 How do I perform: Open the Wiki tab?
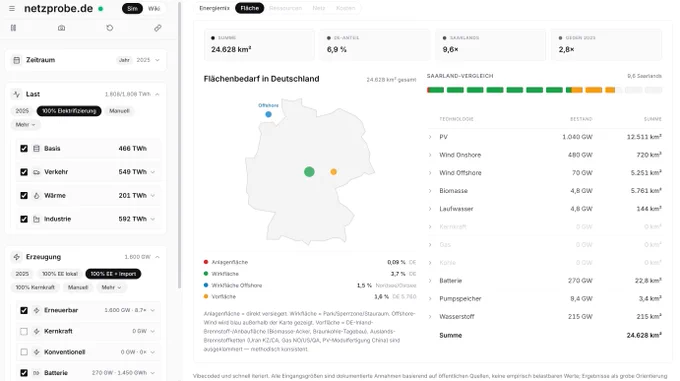click(154, 9)
